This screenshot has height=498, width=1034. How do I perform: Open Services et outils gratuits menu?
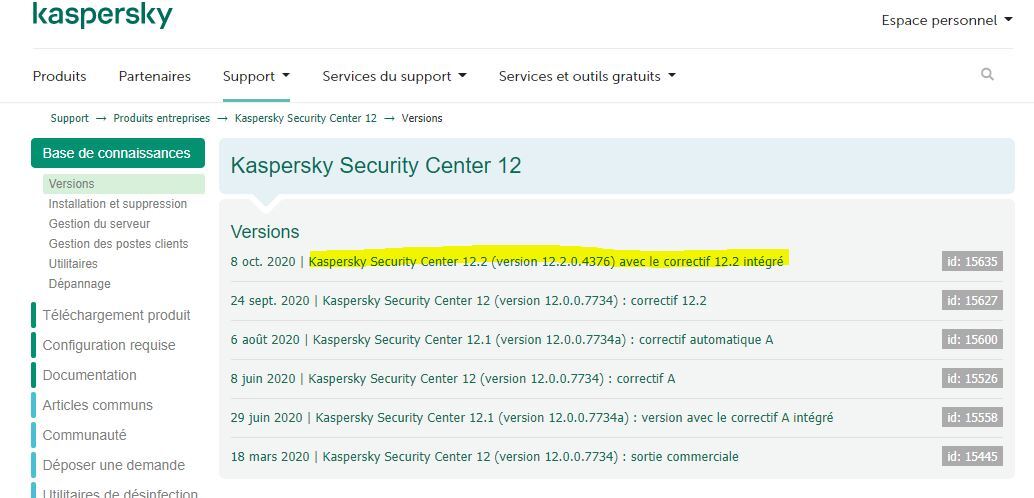pos(587,76)
